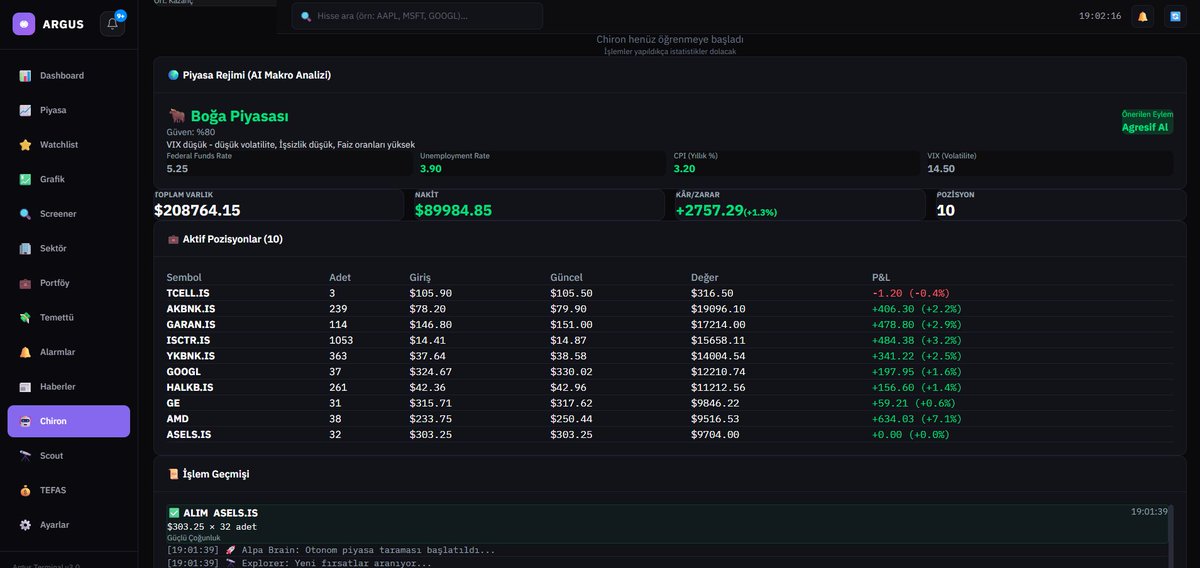This screenshot has width=1200, height=568.
Task: Open Ayarlar settings page
Action: click(x=68, y=525)
